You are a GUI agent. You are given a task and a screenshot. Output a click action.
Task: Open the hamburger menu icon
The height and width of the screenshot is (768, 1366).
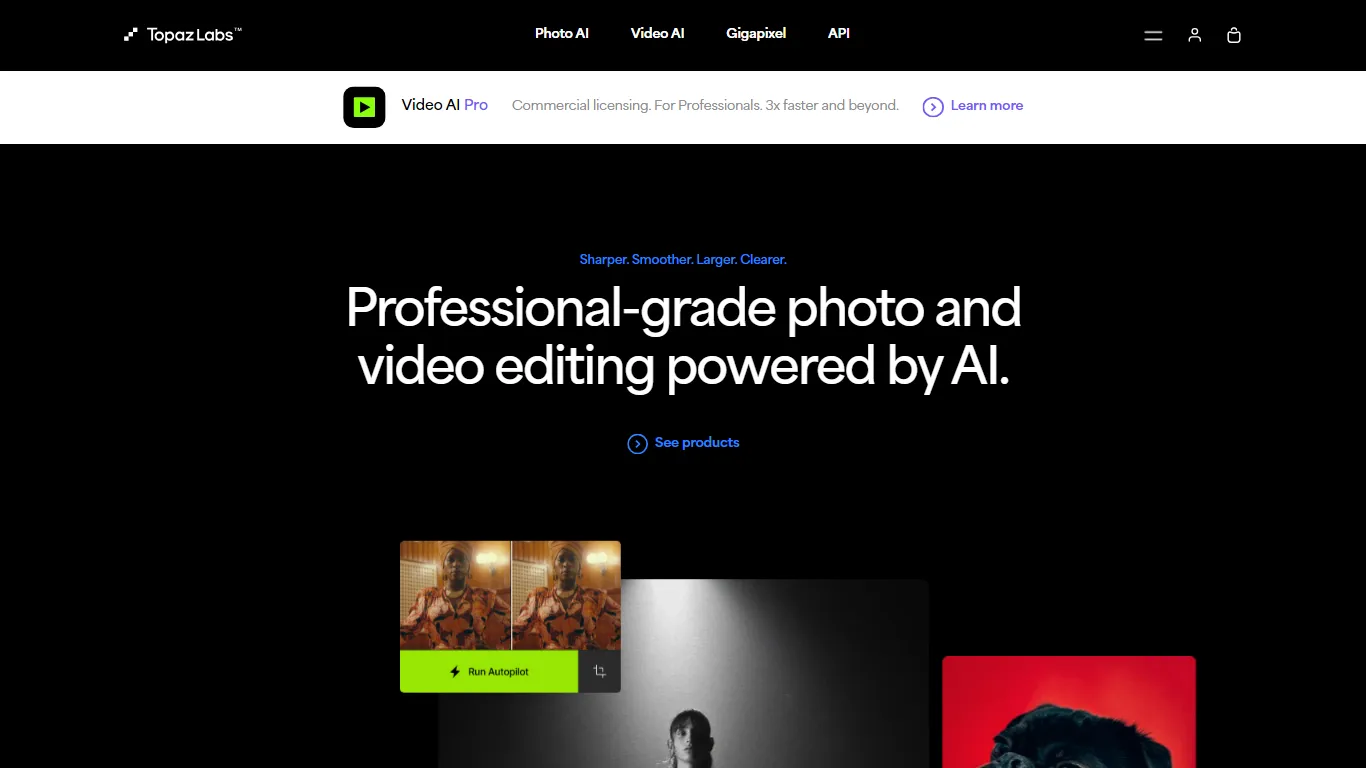[x=1153, y=35]
